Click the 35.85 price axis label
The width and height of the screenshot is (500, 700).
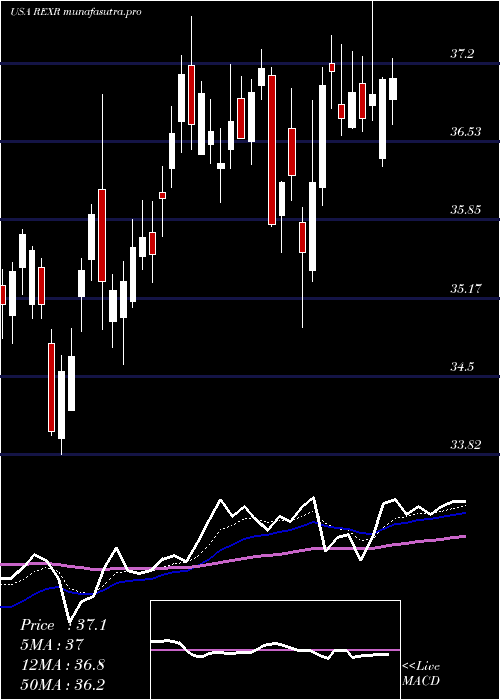(x=465, y=209)
